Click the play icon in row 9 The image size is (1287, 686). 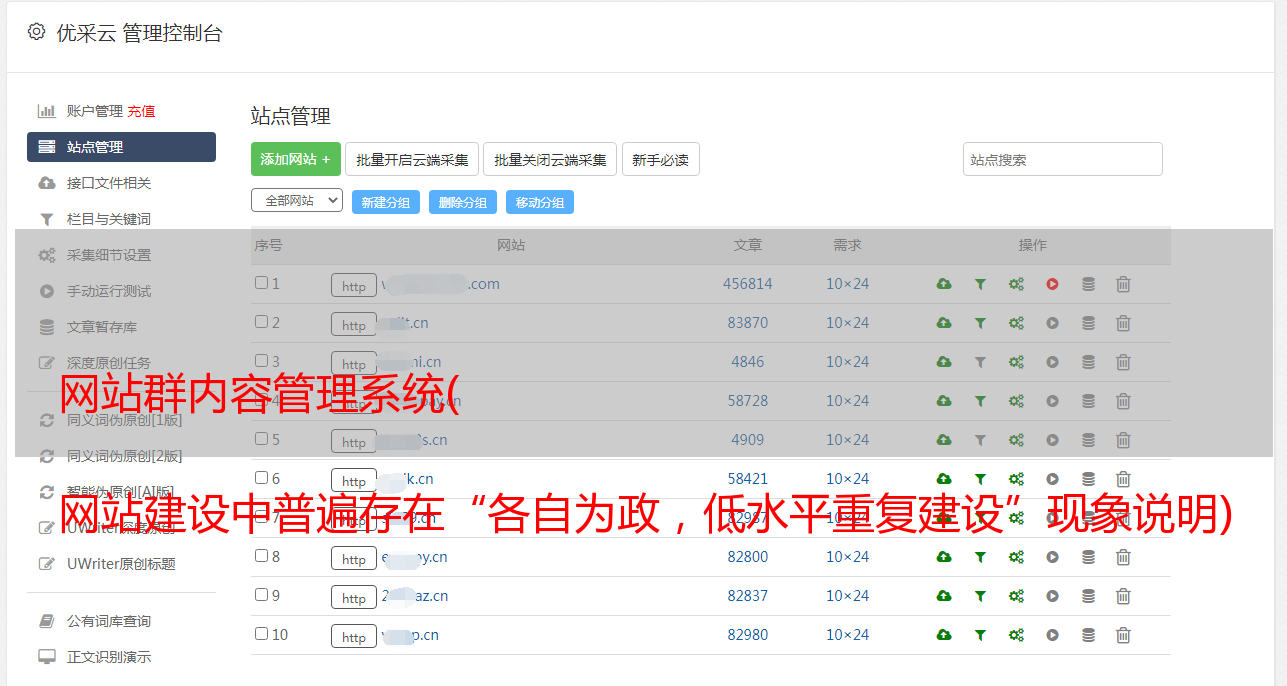[1052, 596]
